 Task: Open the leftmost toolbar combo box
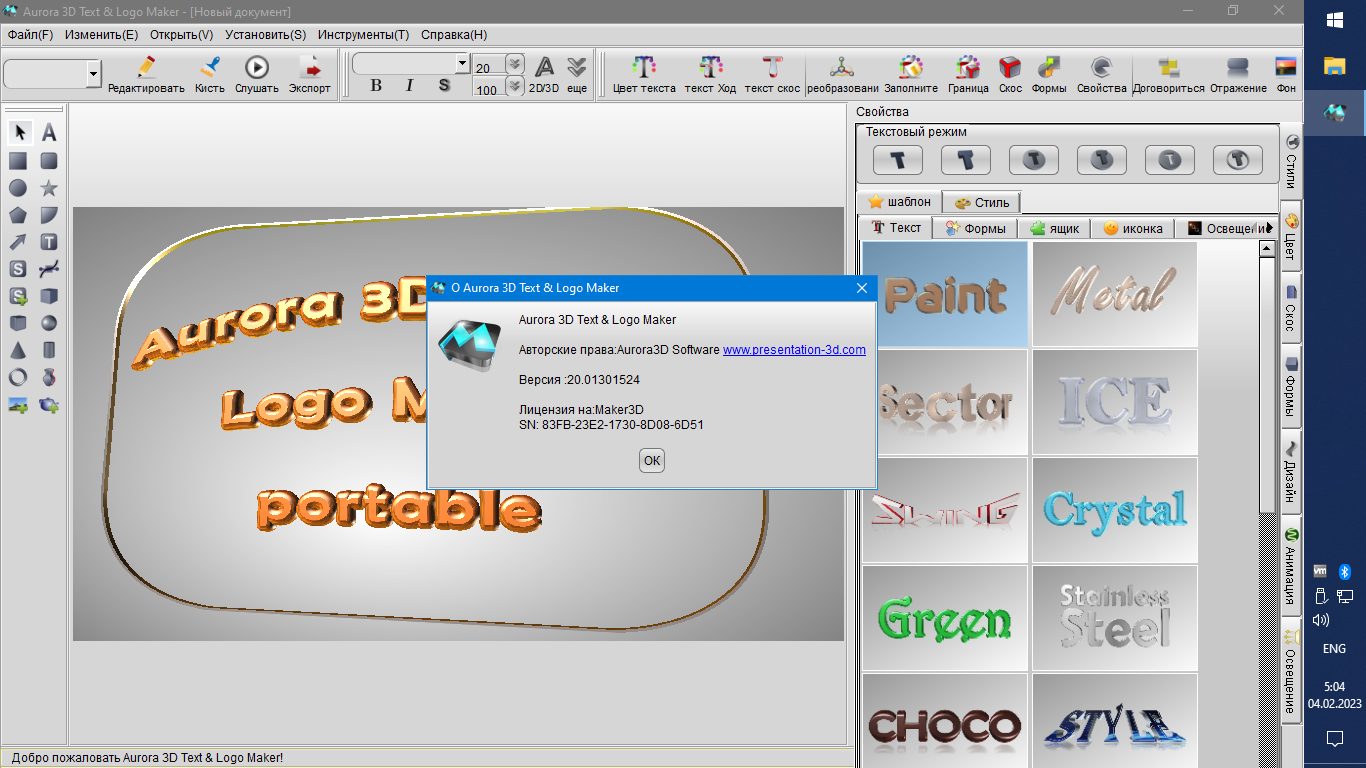(52, 73)
